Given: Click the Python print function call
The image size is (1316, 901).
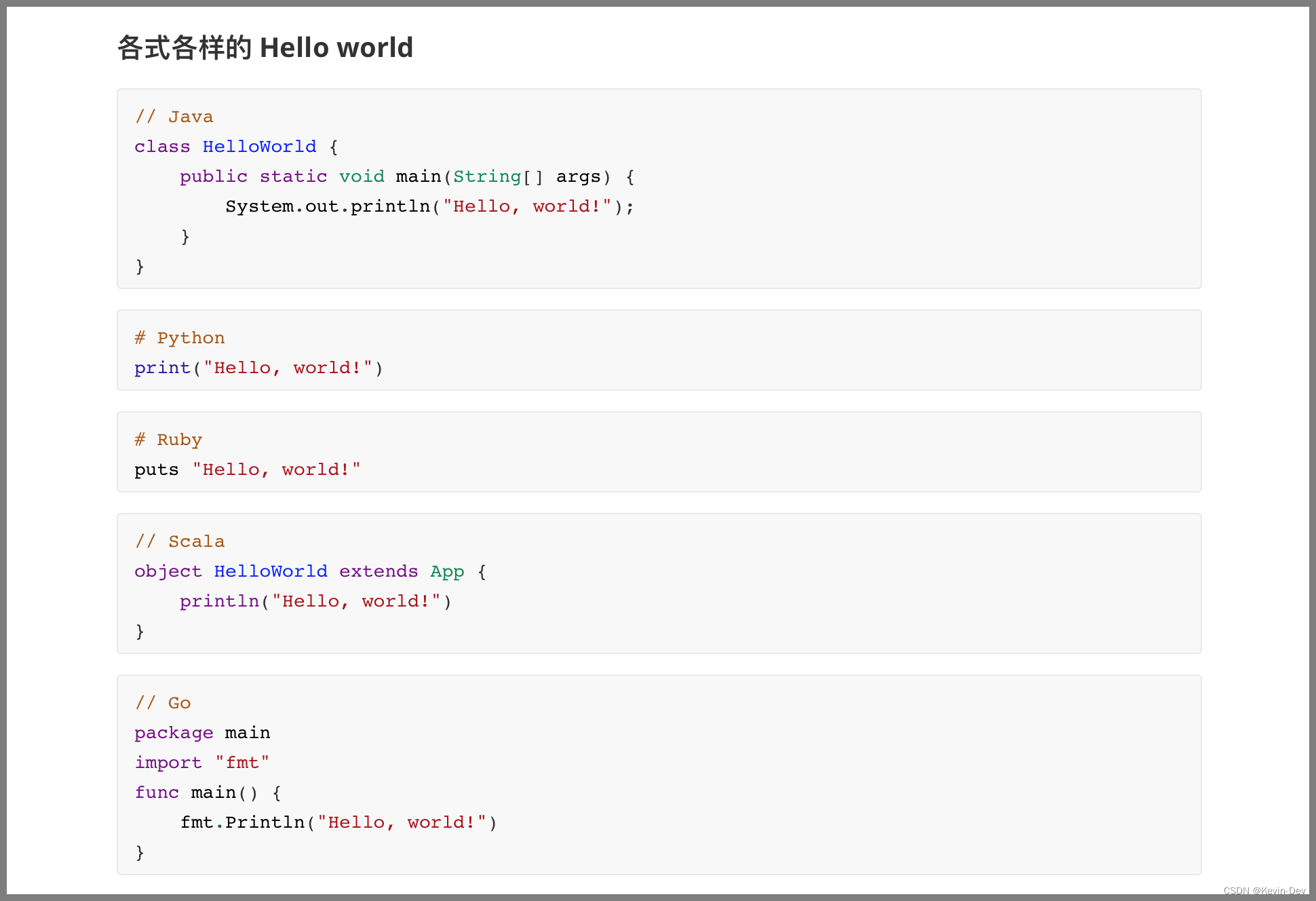Looking at the screenshot, I should point(258,368).
